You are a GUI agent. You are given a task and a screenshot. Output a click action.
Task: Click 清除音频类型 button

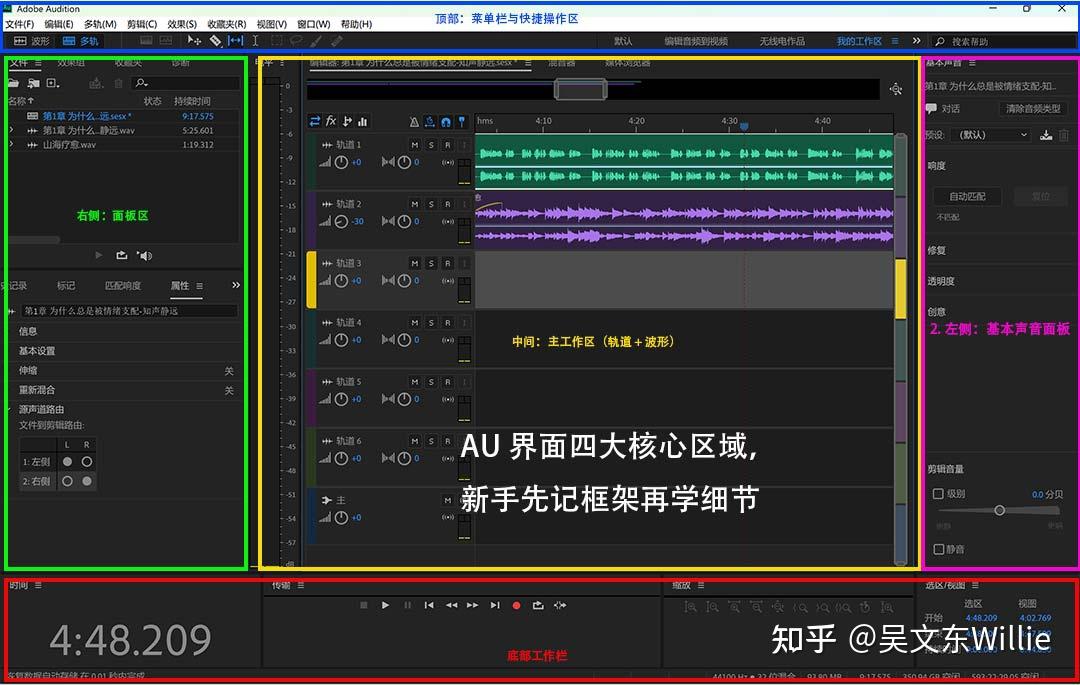coord(1032,109)
